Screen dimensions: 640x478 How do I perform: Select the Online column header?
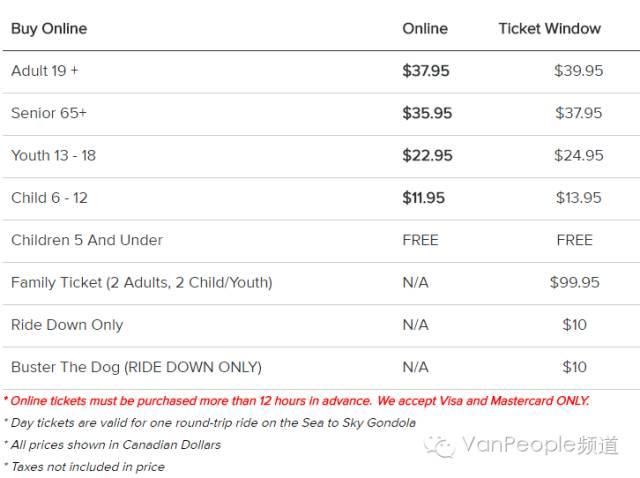coord(425,29)
